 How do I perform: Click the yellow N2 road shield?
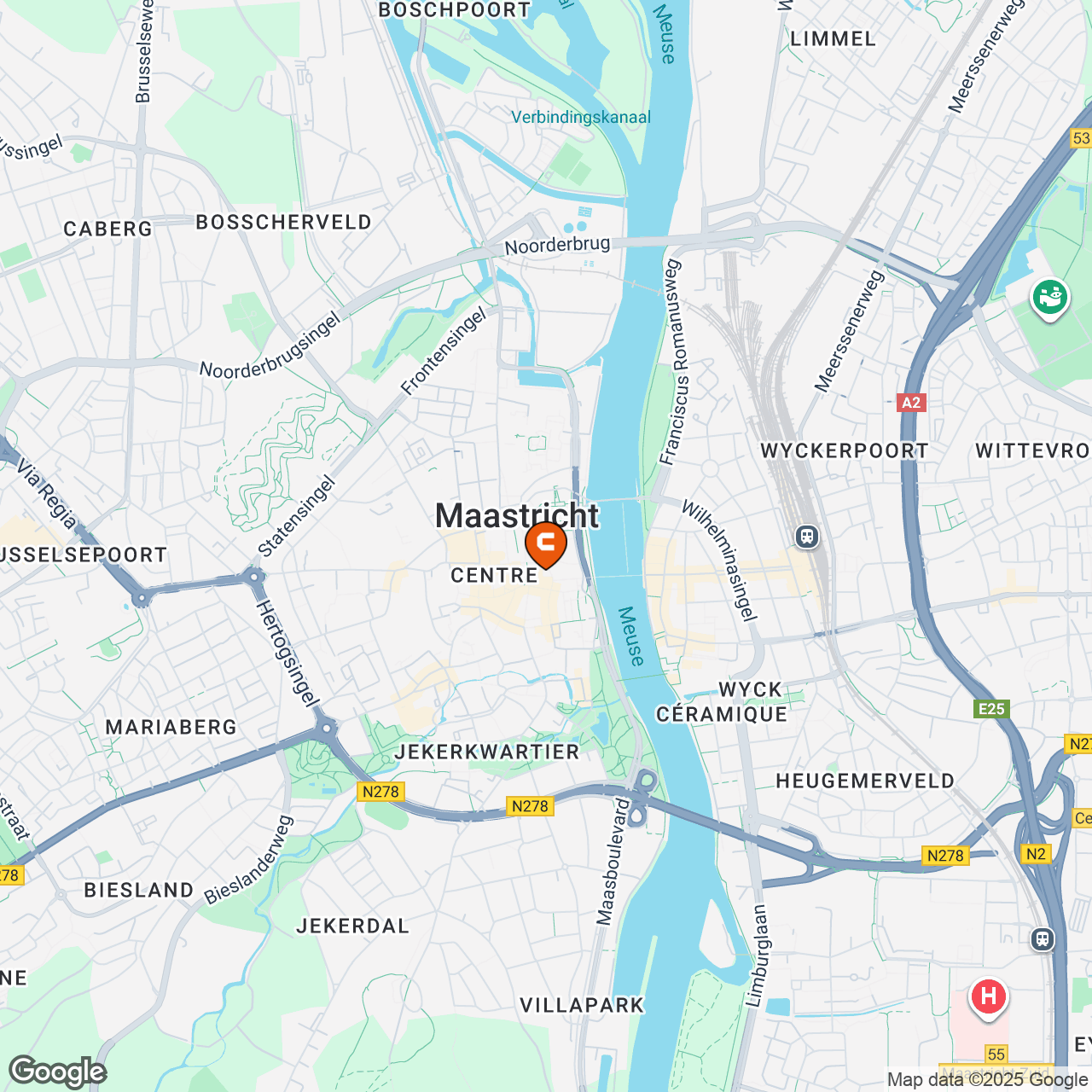point(1036,854)
